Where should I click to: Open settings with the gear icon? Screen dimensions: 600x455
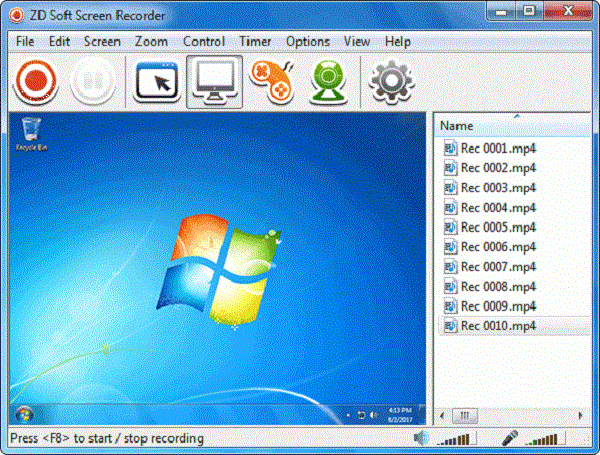(x=391, y=82)
